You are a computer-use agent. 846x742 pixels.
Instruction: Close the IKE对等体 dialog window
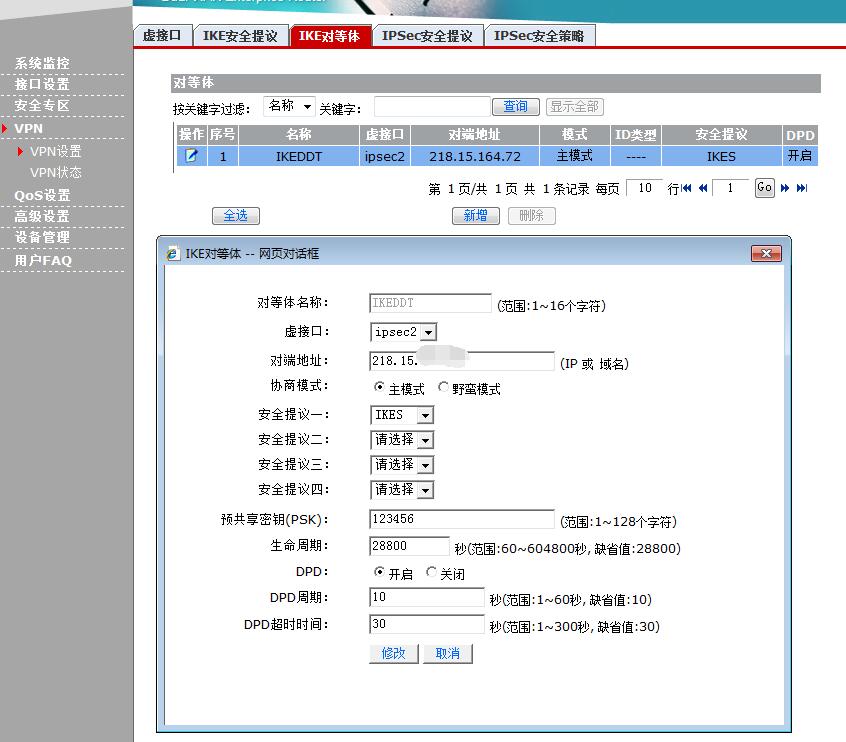(765, 254)
